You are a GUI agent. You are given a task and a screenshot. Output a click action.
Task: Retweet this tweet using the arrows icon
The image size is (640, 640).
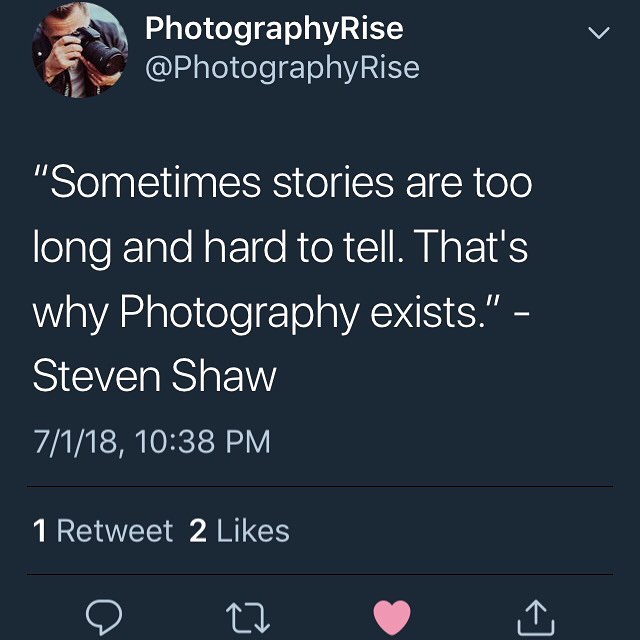[x=248, y=618]
